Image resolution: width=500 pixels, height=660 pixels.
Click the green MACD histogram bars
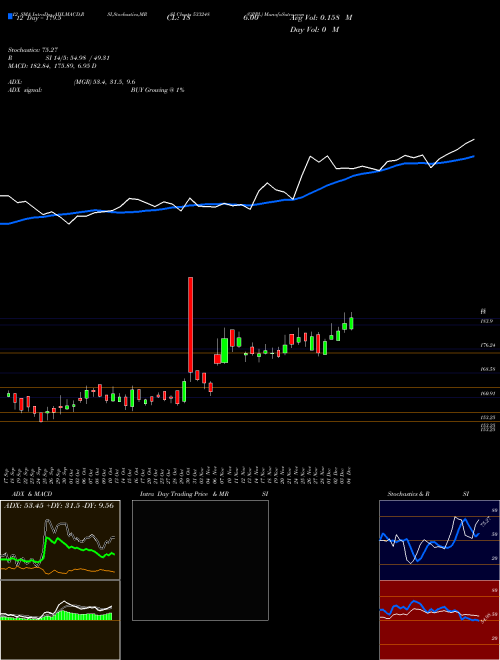(57, 616)
